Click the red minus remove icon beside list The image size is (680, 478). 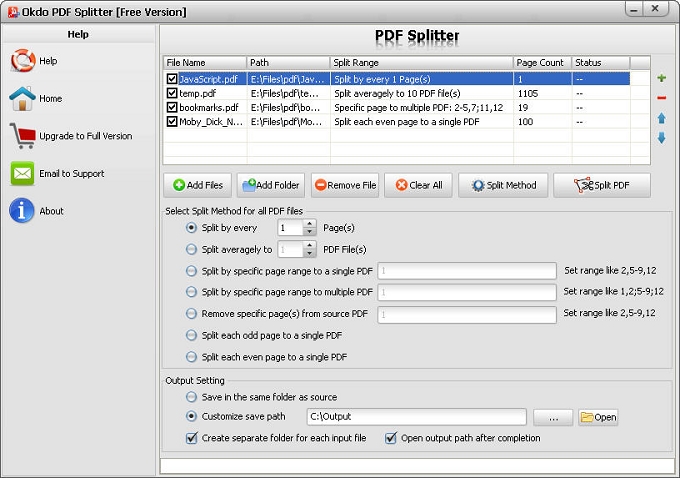click(x=661, y=98)
